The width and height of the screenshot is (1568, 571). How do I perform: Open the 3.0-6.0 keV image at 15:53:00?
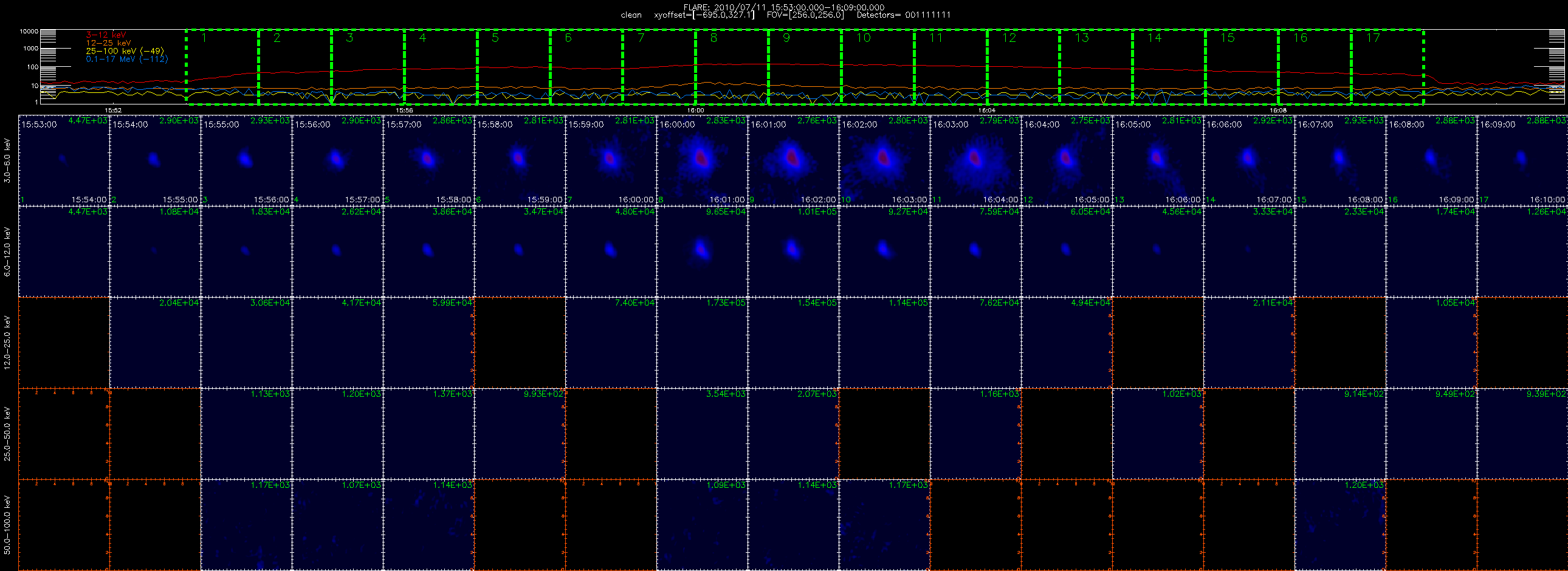[x=64, y=160]
